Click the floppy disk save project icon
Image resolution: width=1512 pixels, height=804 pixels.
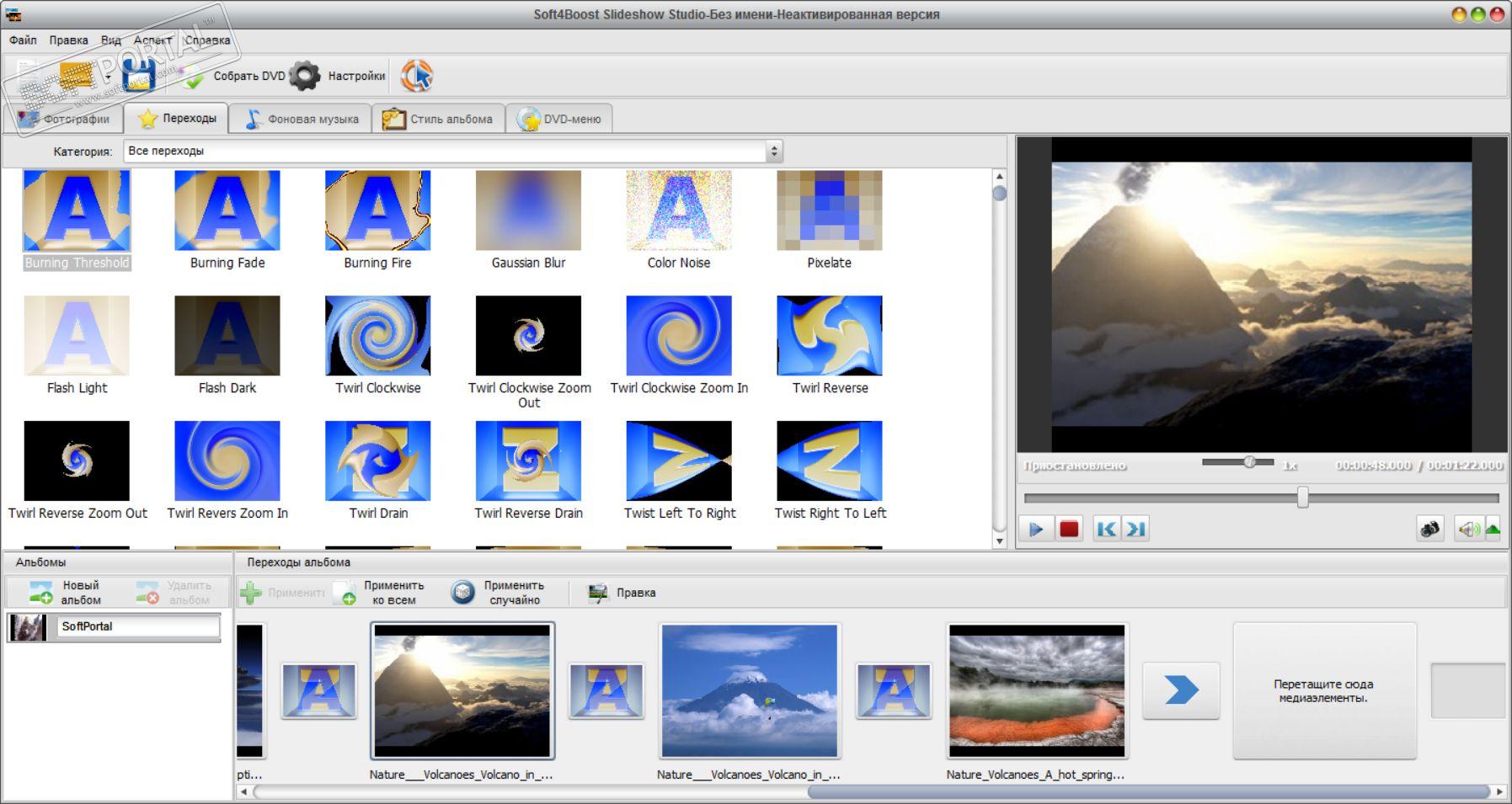pyautogui.click(x=138, y=76)
